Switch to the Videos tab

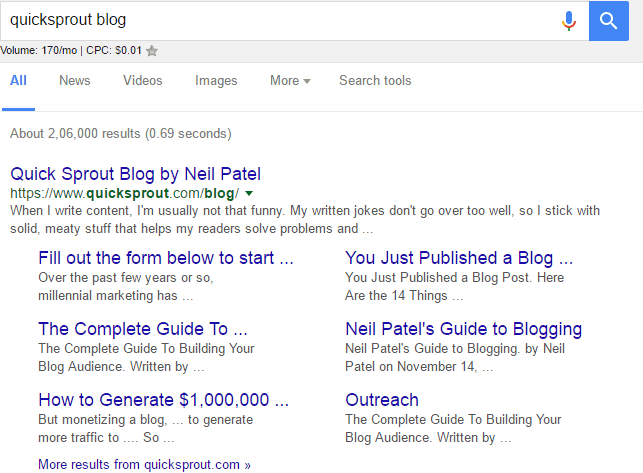click(x=143, y=80)
